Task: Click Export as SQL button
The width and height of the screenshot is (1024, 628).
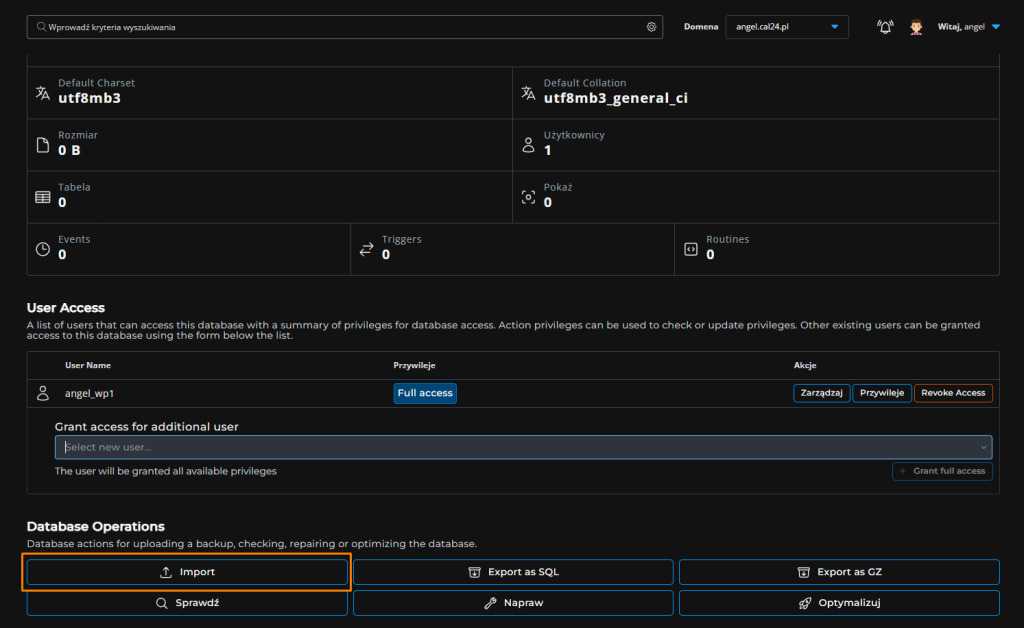Action: (x=513, y=572)
